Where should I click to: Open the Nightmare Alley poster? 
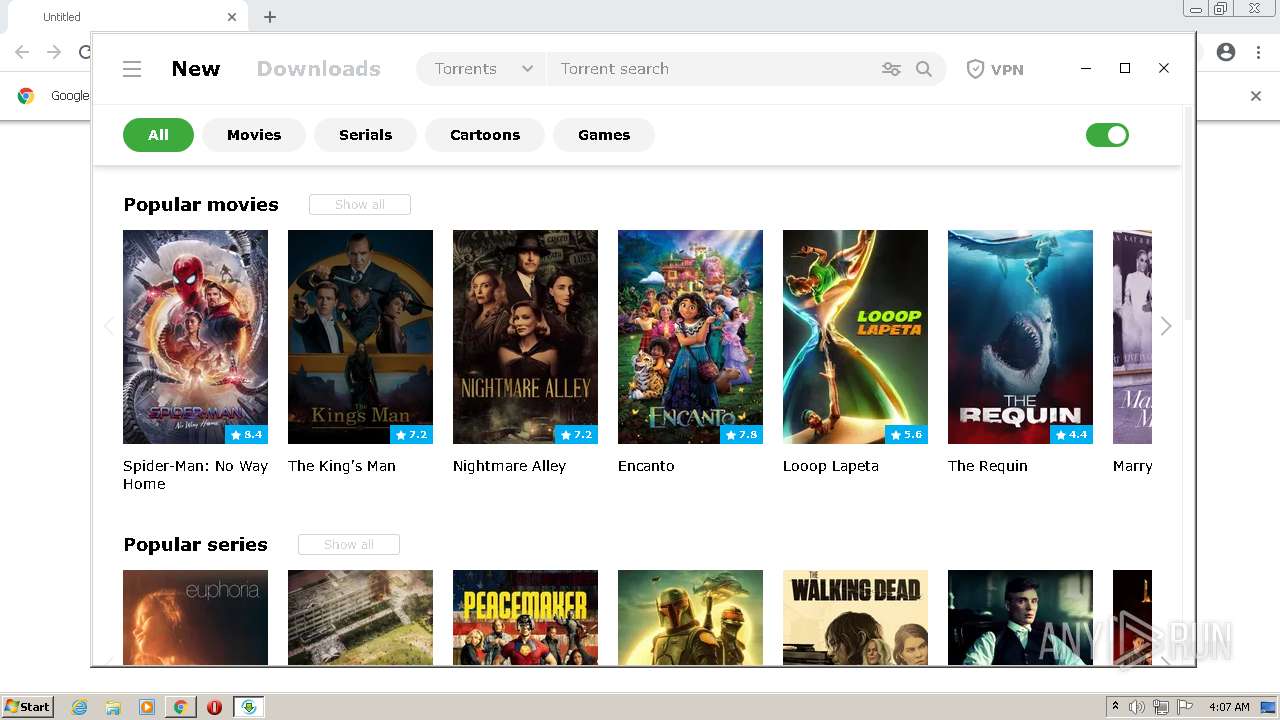(525, 337)
